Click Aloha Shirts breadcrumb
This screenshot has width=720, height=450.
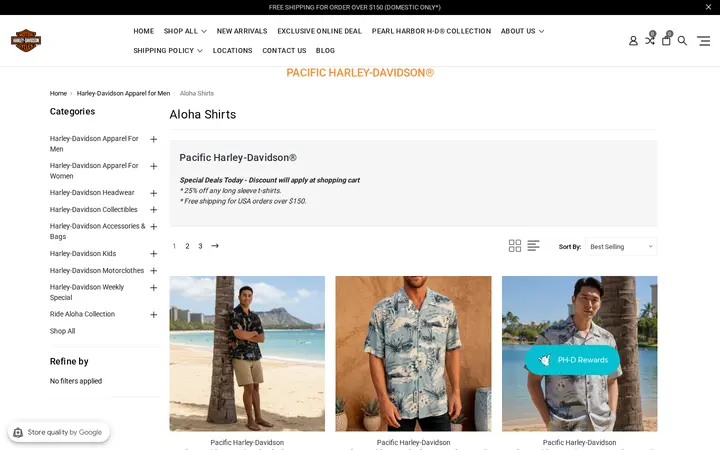197,93
